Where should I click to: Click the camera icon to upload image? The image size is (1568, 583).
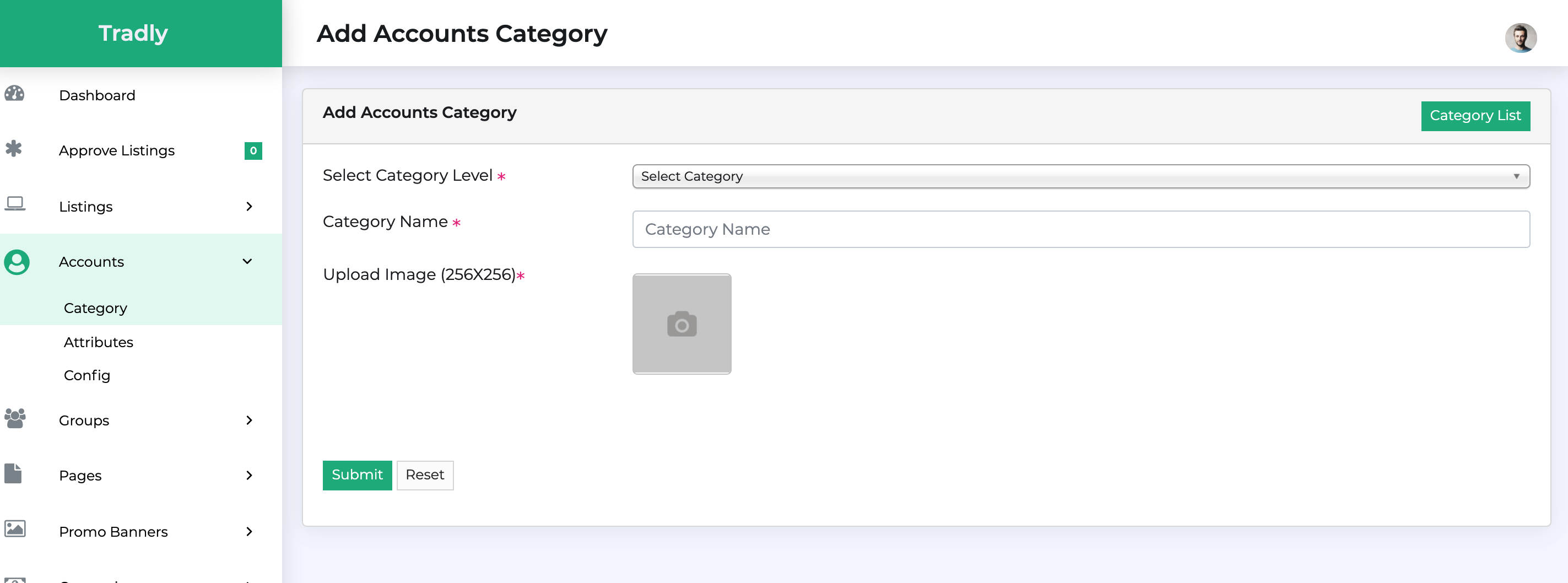click(x=681, y=325)
